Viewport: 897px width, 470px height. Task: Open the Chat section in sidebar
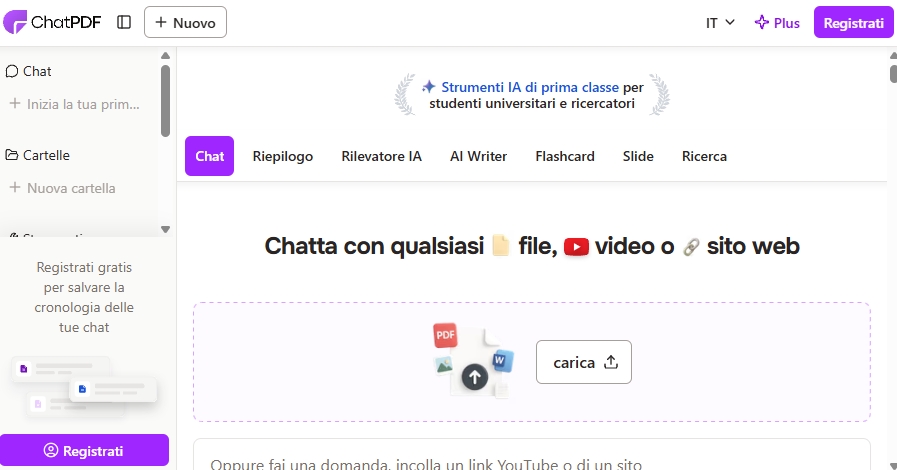pos(29,71)
